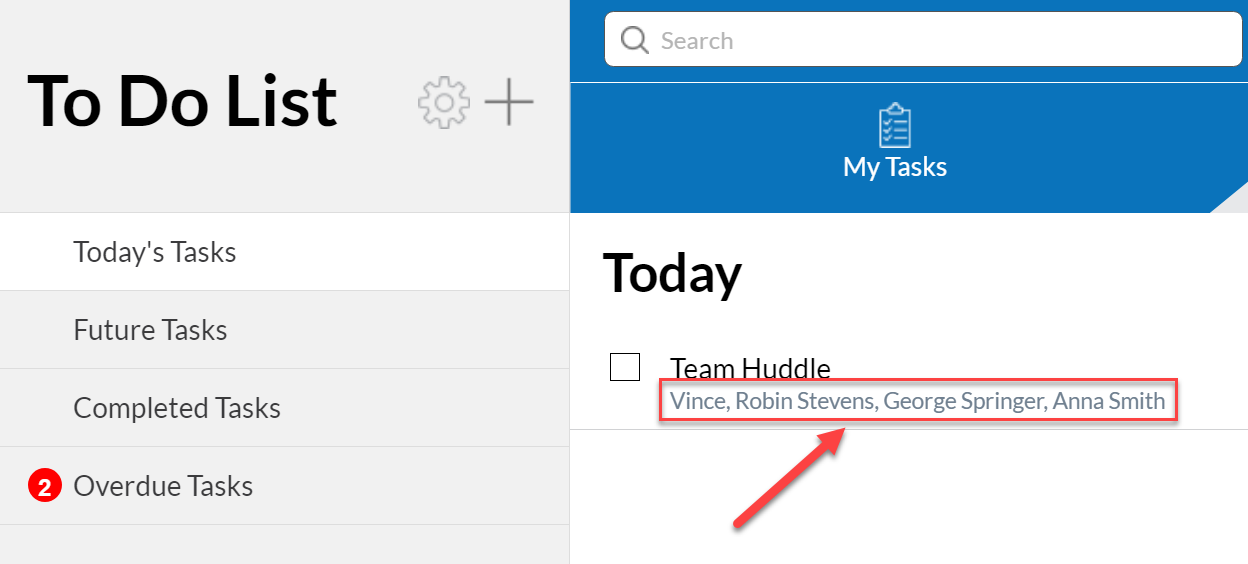View Overdue Tasks

coord(163,486)
